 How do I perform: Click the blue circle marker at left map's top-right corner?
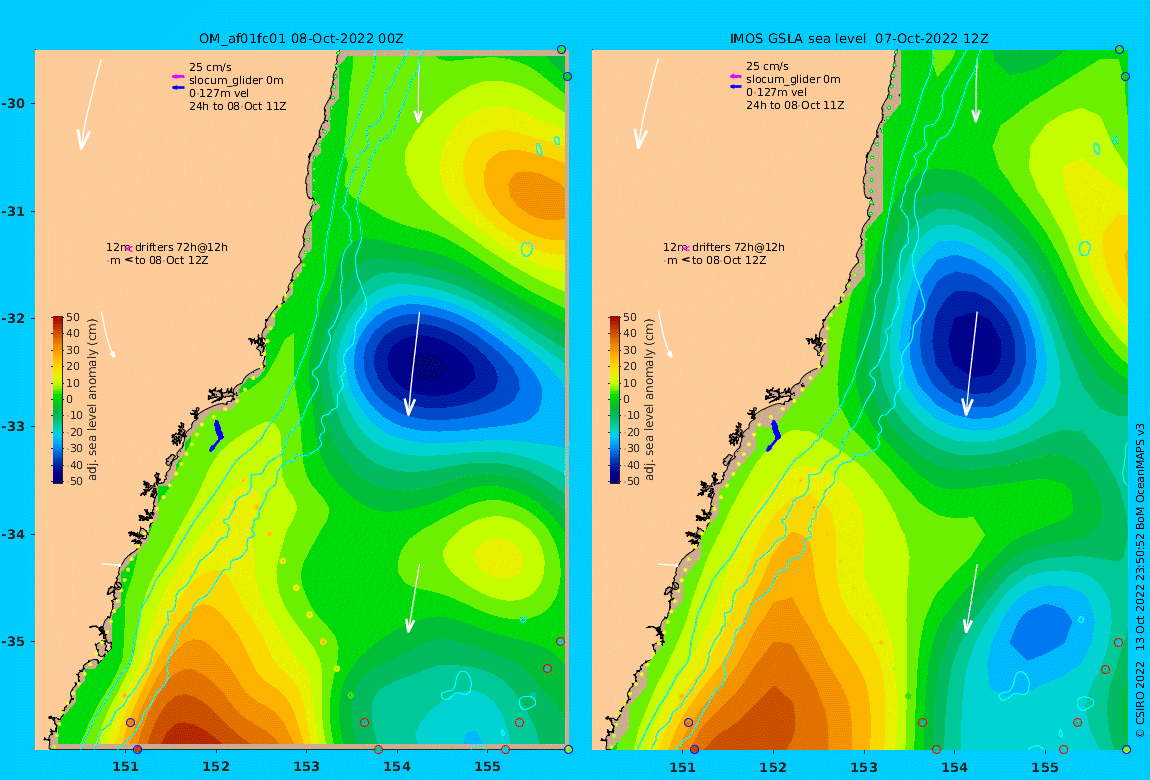561,50
